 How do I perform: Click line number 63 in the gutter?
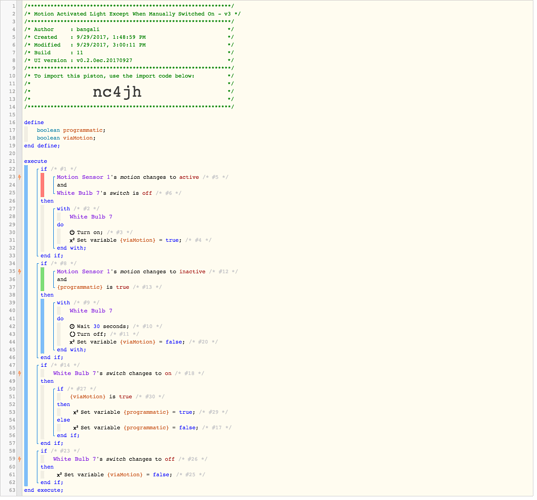tap(12, 490)
